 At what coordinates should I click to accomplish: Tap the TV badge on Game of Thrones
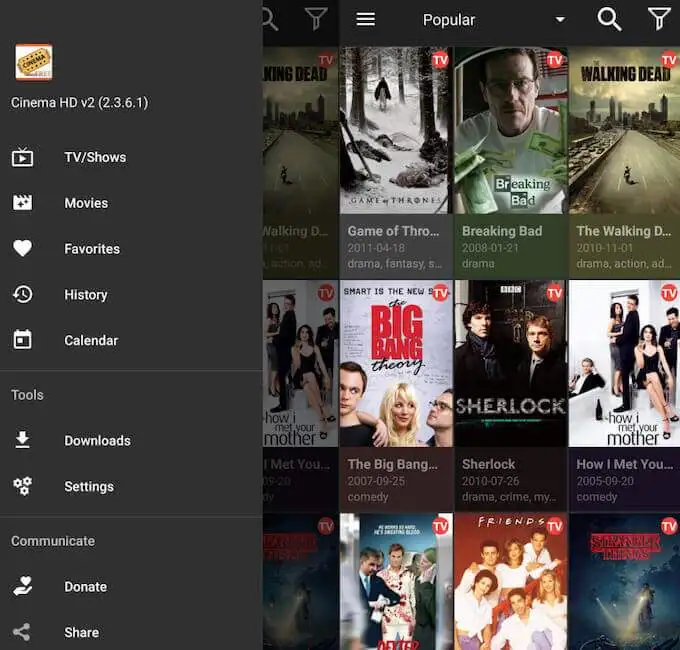440,60
